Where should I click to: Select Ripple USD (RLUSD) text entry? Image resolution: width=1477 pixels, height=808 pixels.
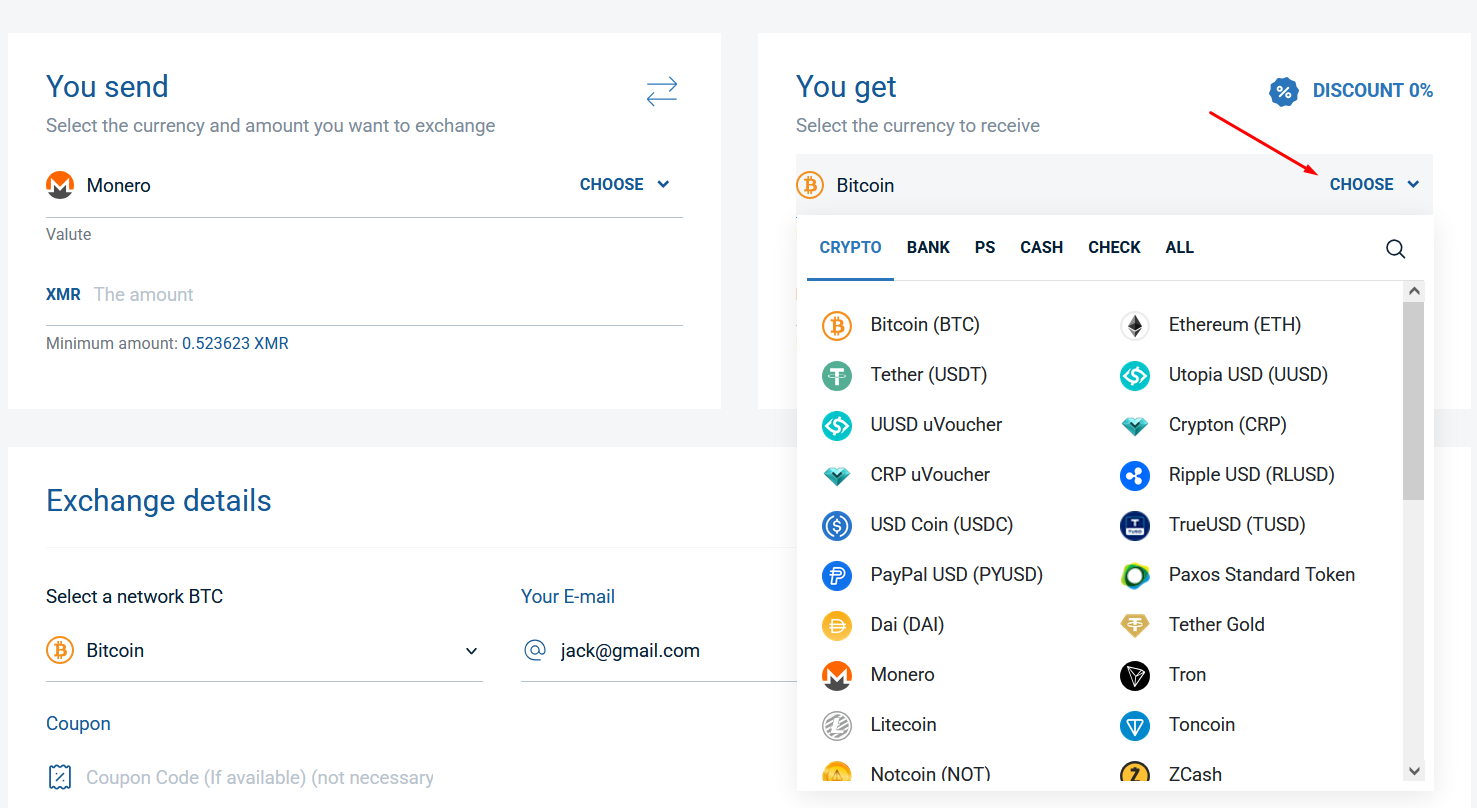tap(1252, 475)
